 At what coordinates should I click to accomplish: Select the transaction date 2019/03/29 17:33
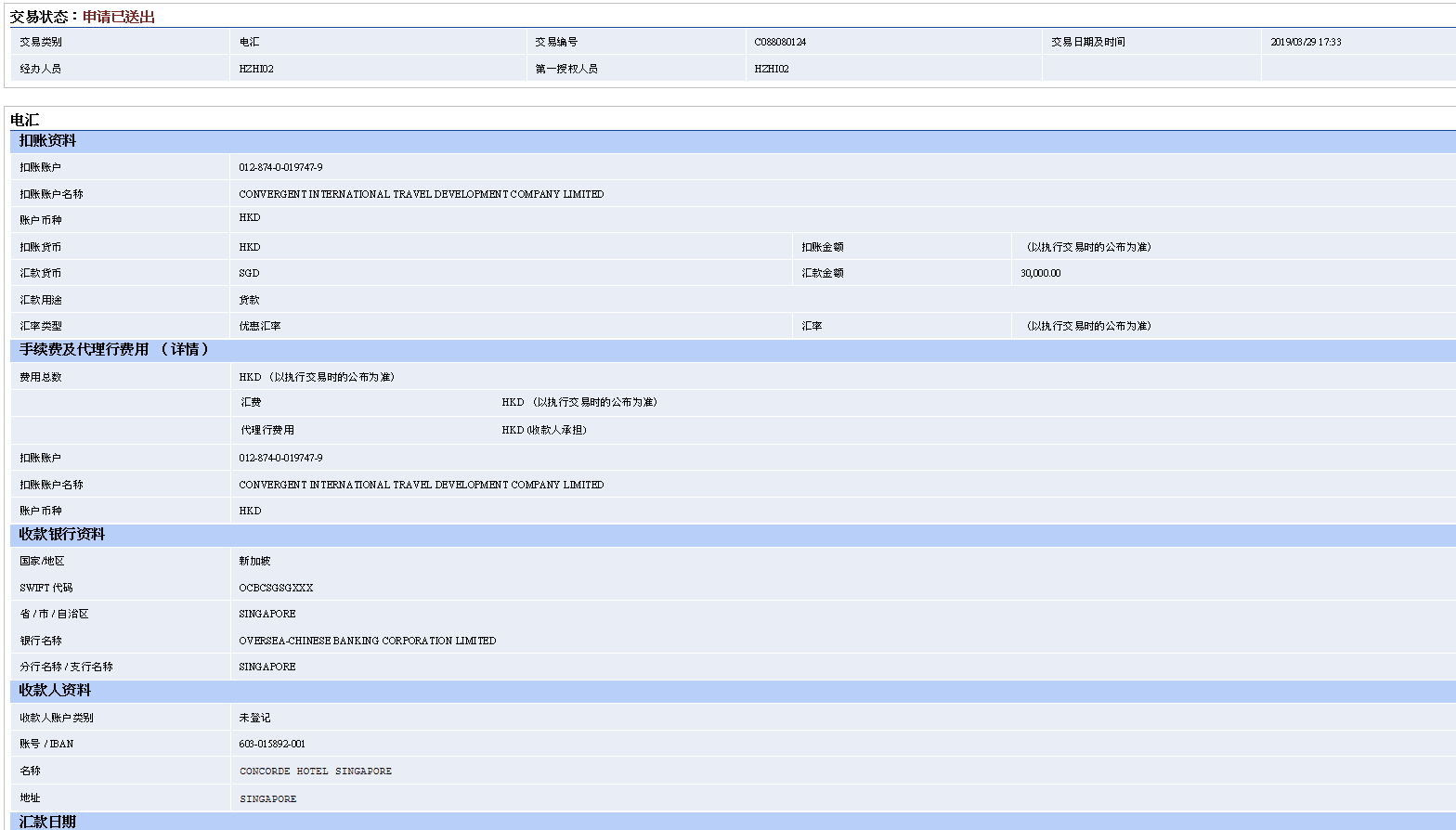click(1306, 42)
